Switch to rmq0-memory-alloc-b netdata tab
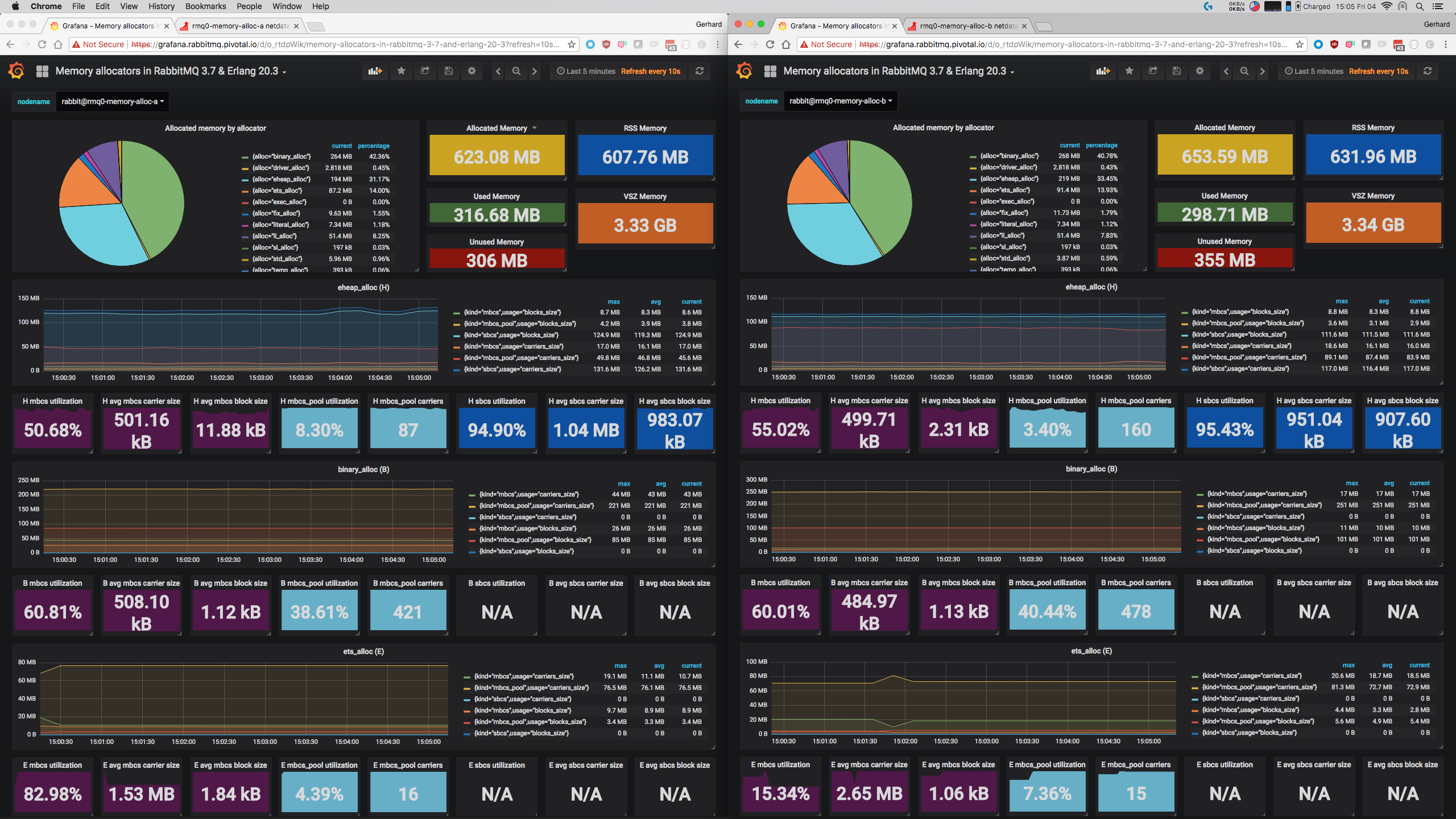The height and width of the screenshot is (819, 1456). pyautogui.click(x=968, y=26)
